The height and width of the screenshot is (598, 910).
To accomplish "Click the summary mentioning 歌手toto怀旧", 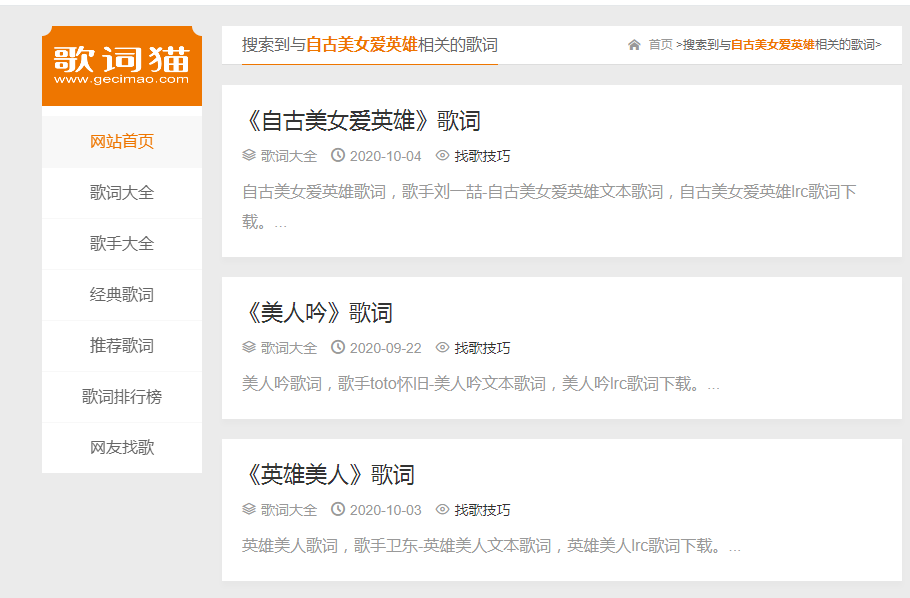I will pos(481,384).
